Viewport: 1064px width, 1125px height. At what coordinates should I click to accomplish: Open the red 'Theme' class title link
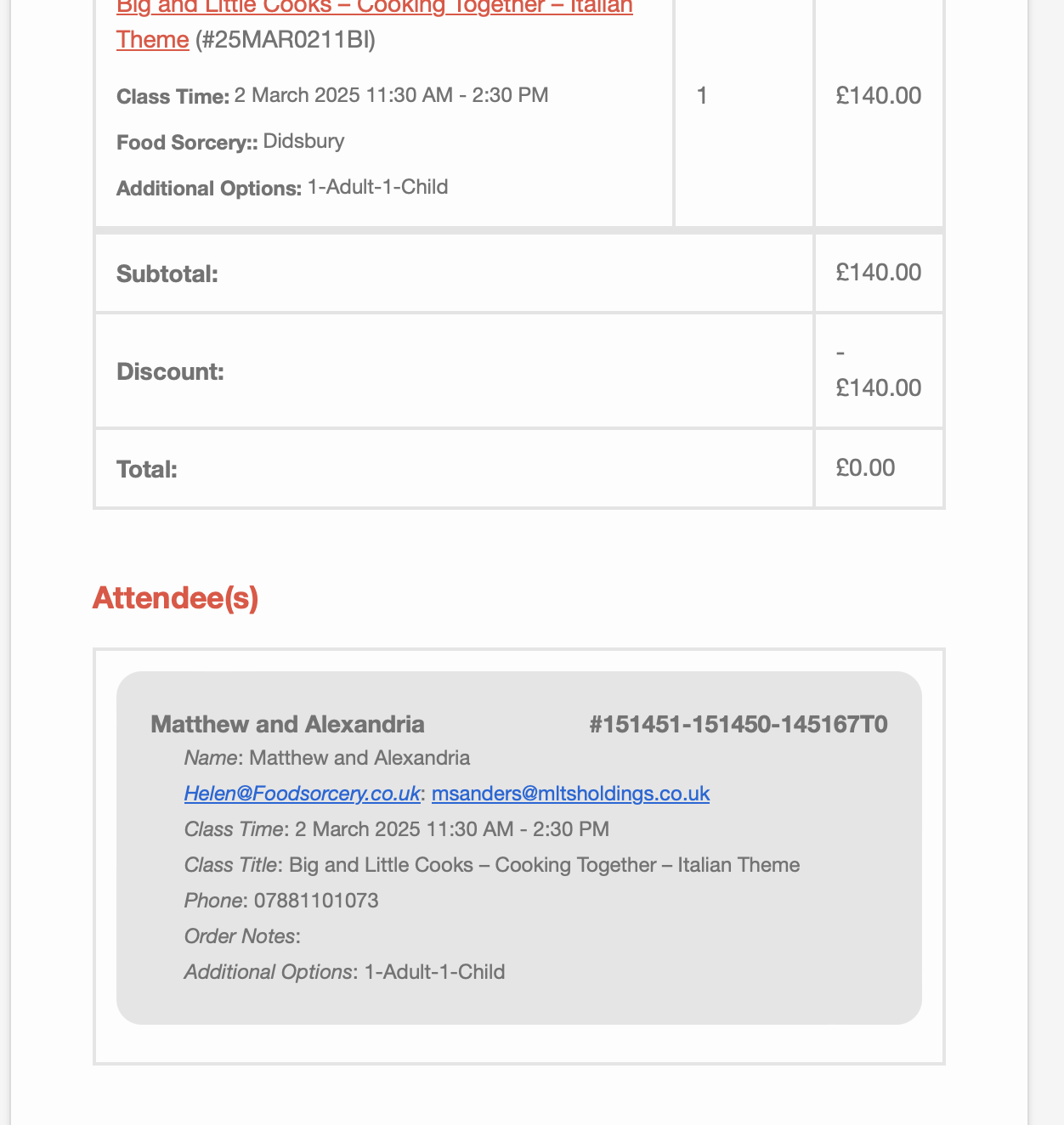tap(153, 40)
